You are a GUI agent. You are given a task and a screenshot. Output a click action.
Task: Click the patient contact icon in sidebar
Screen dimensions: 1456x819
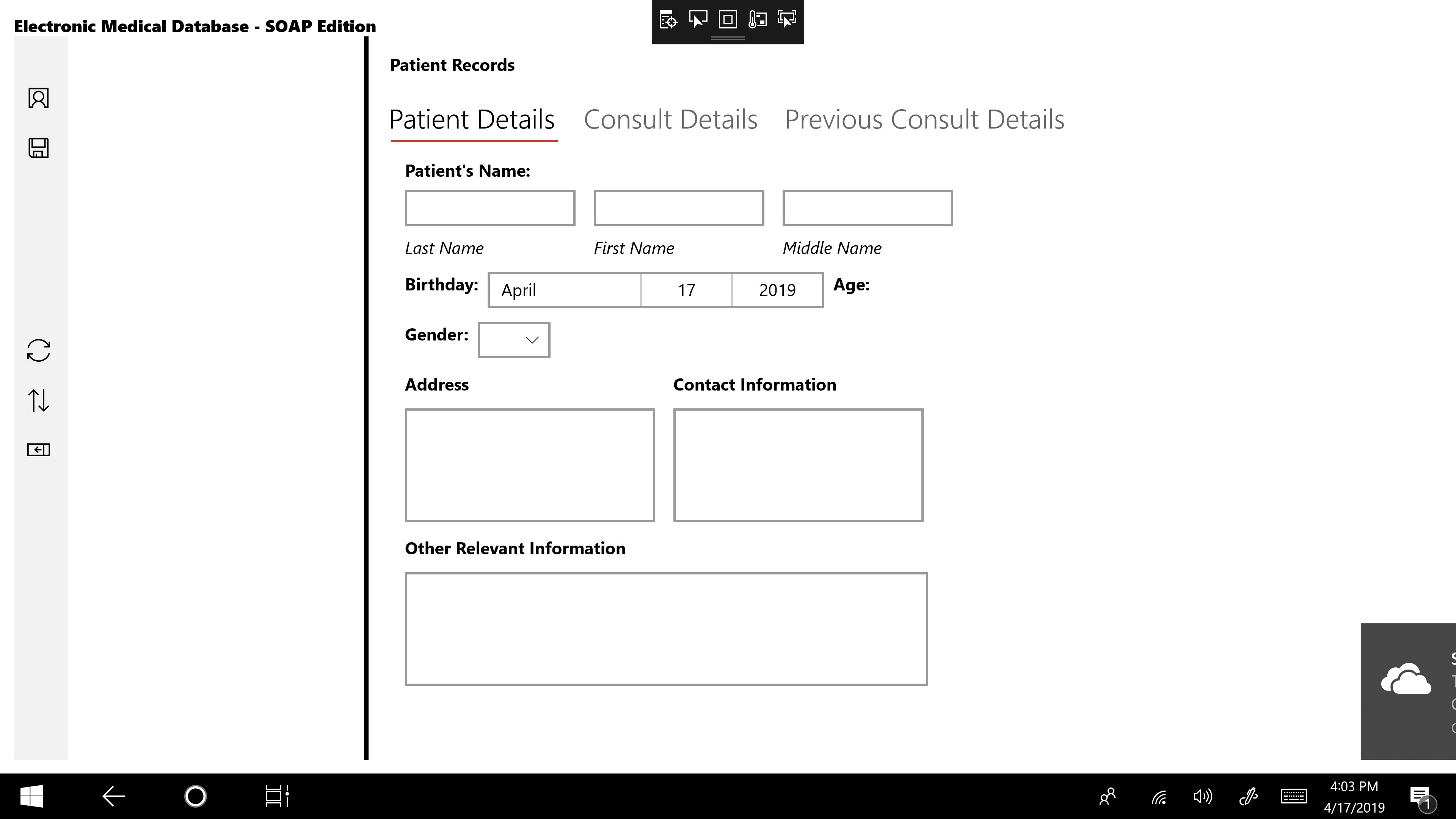[x=38, y=98]
